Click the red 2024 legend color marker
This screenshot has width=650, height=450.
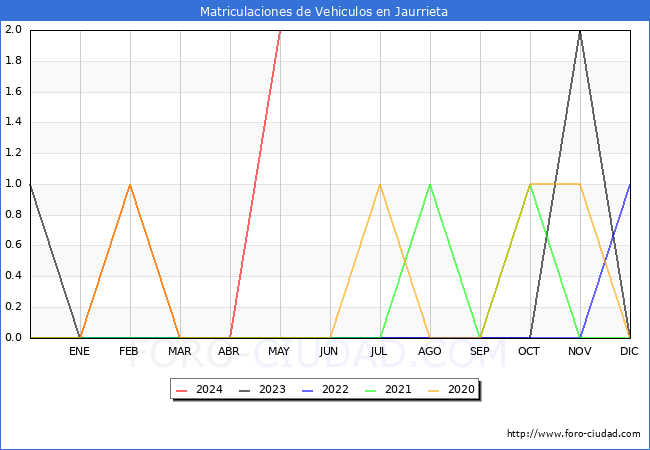182,390
